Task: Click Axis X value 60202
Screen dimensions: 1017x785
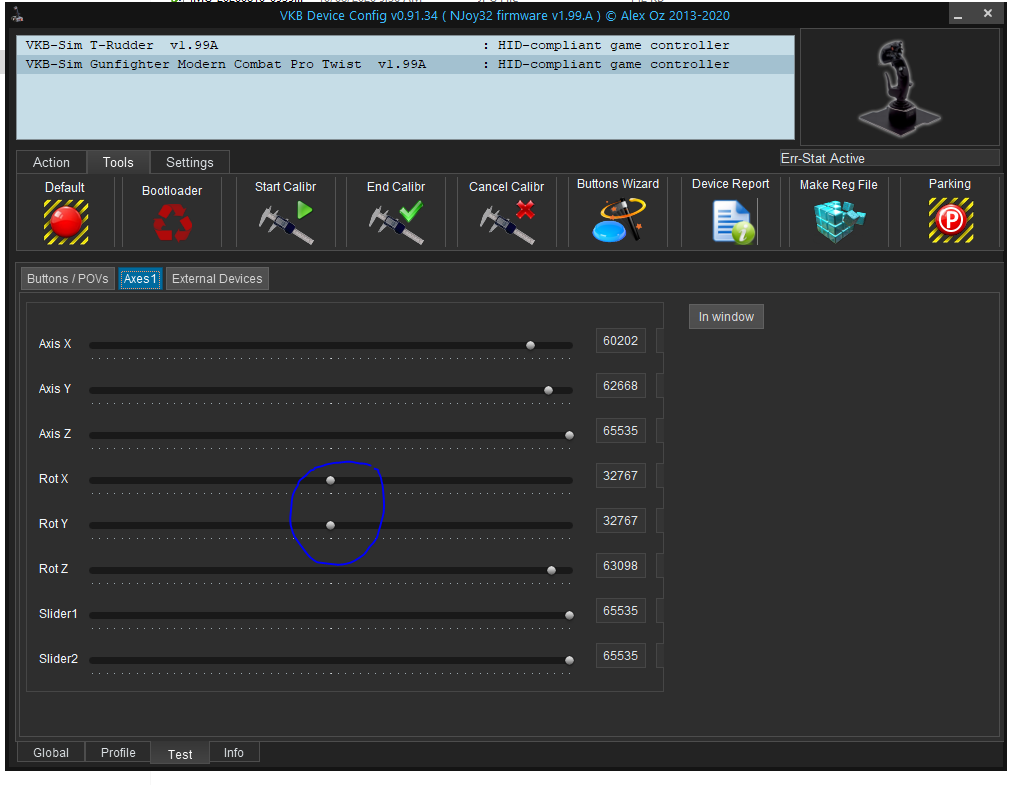Action: (621, 341)
